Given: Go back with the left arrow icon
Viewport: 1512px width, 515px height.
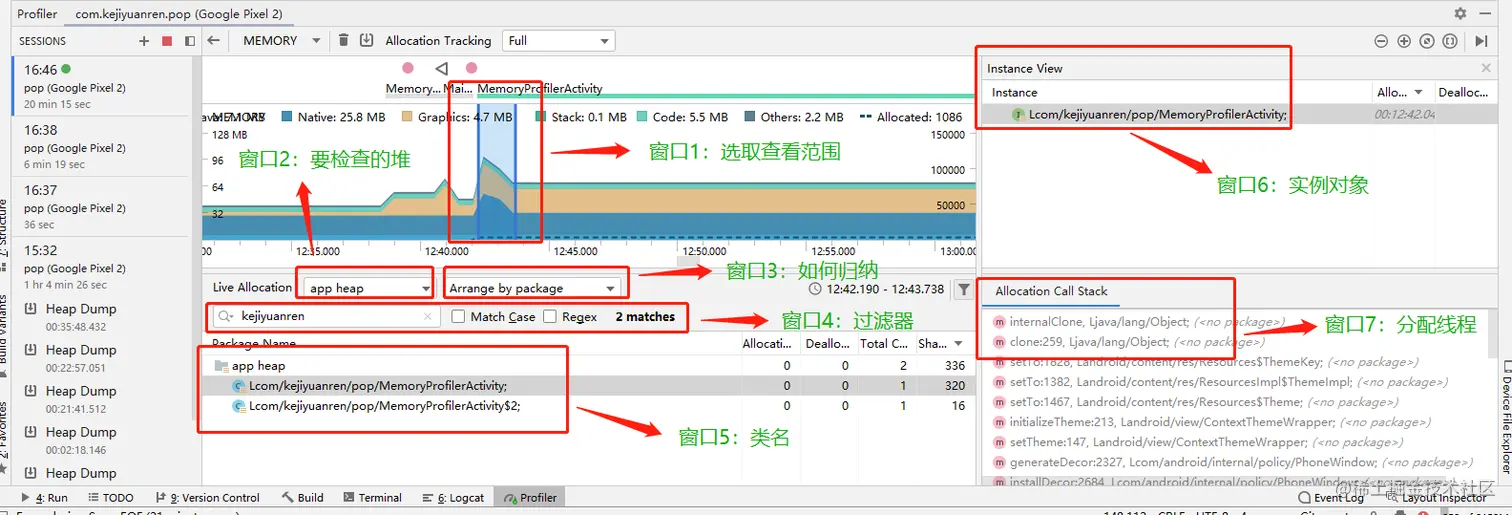Looking at the screenshot, I should (x=213, y=41).
